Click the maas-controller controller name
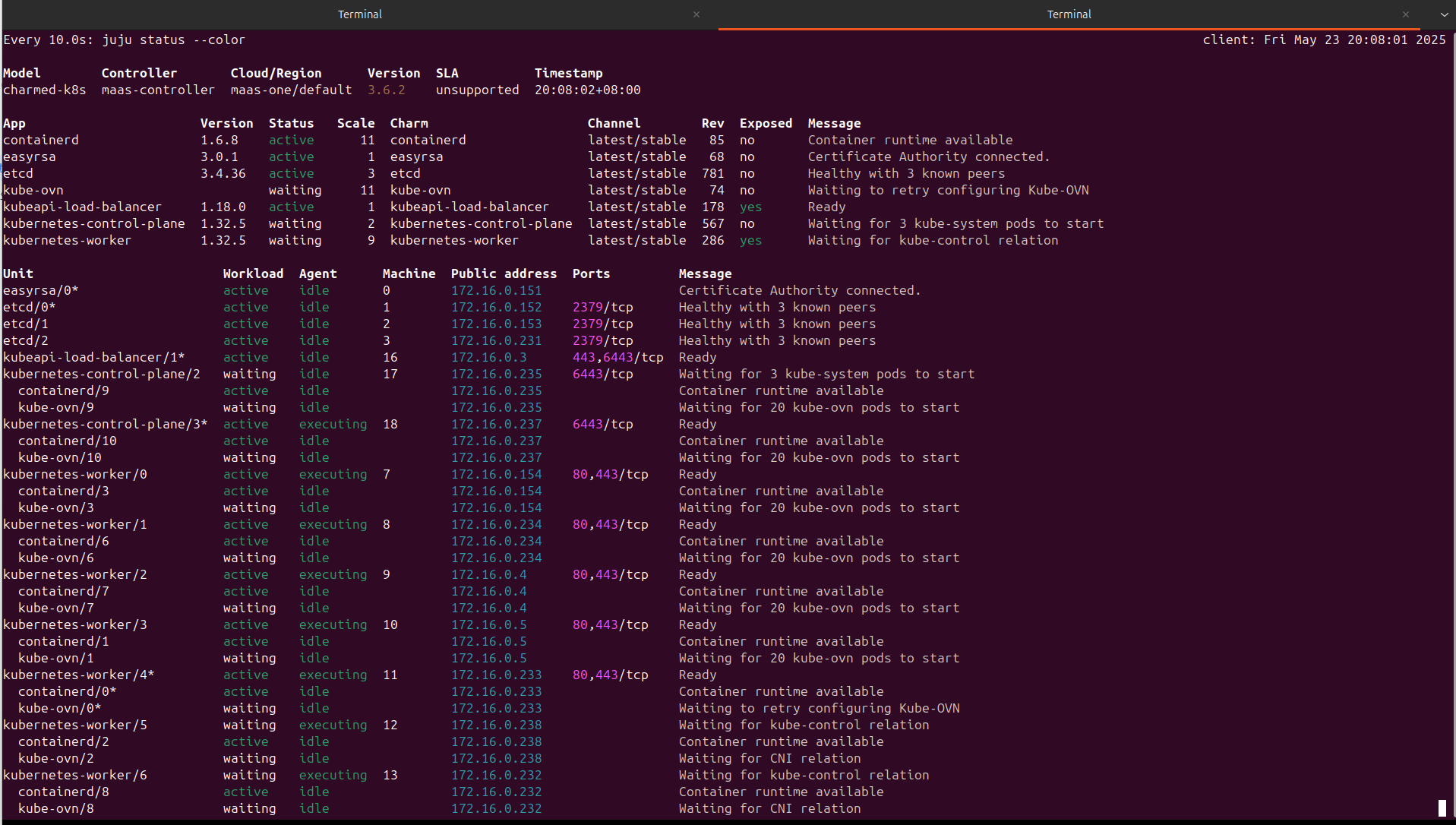1456x825 pixels. click(158, 90)
